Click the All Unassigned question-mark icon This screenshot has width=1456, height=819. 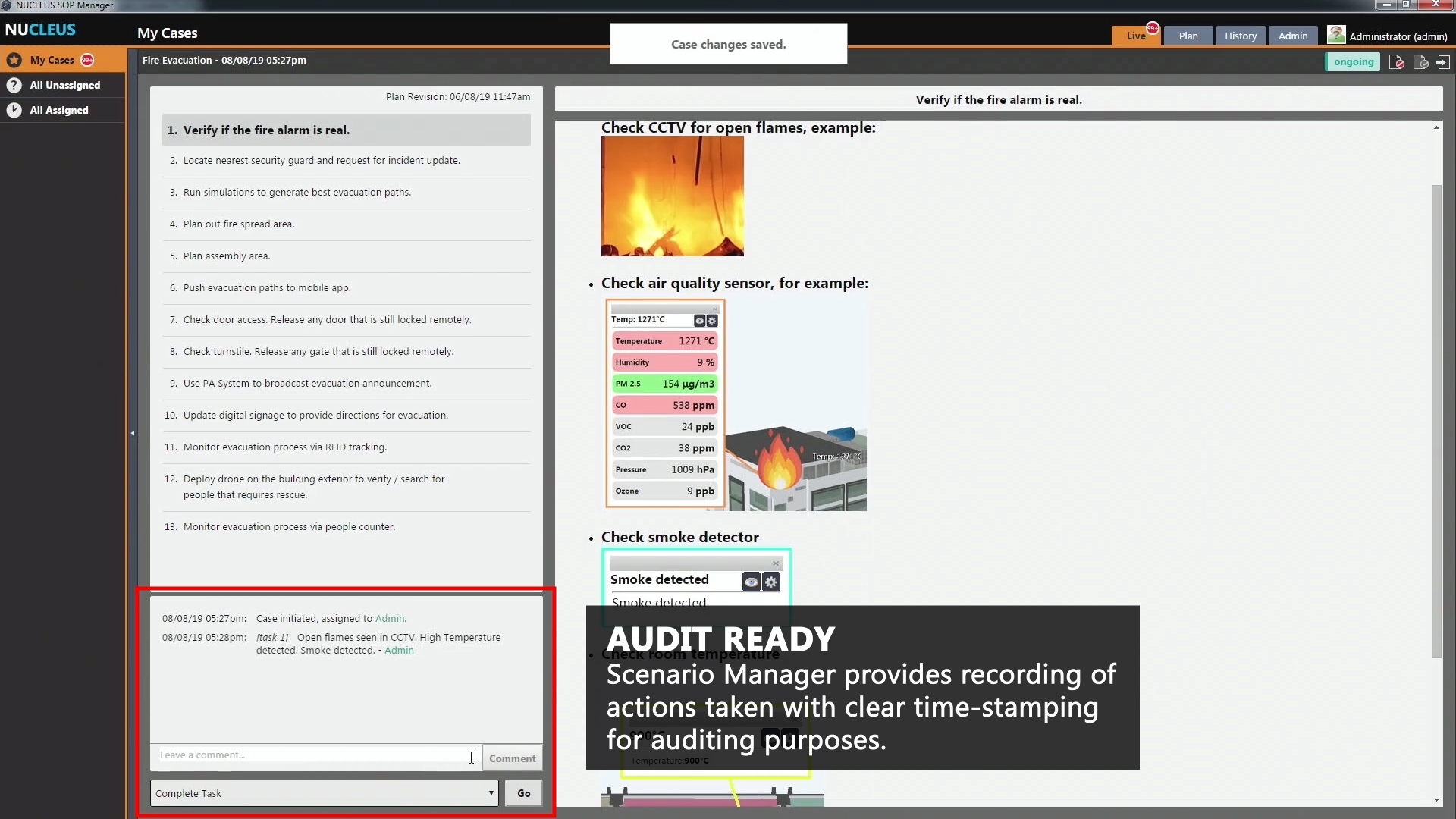pos(14,85)
